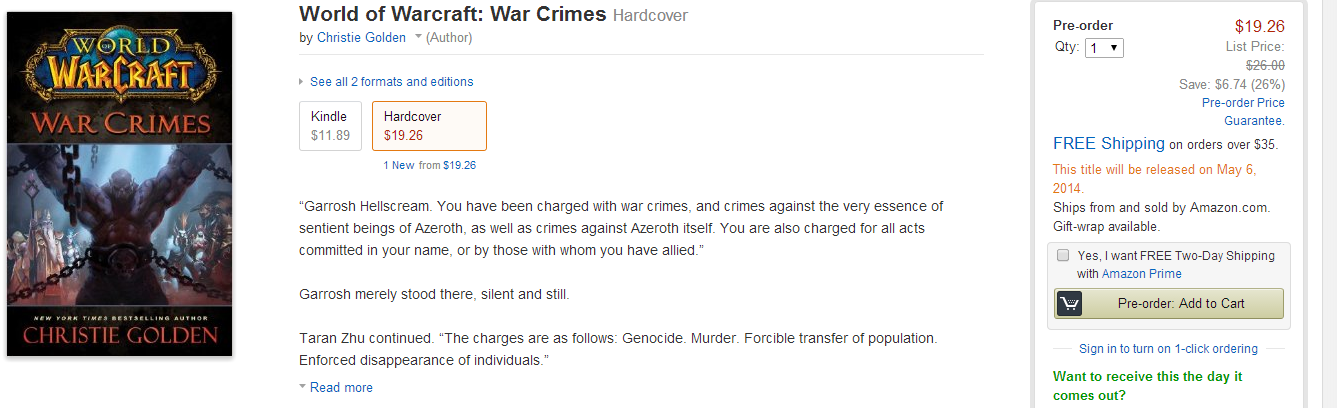The height and width of the screenshot is (408, 1339).
Task: Click Want to receive this the day it comes out
Action: (1147, 385)
